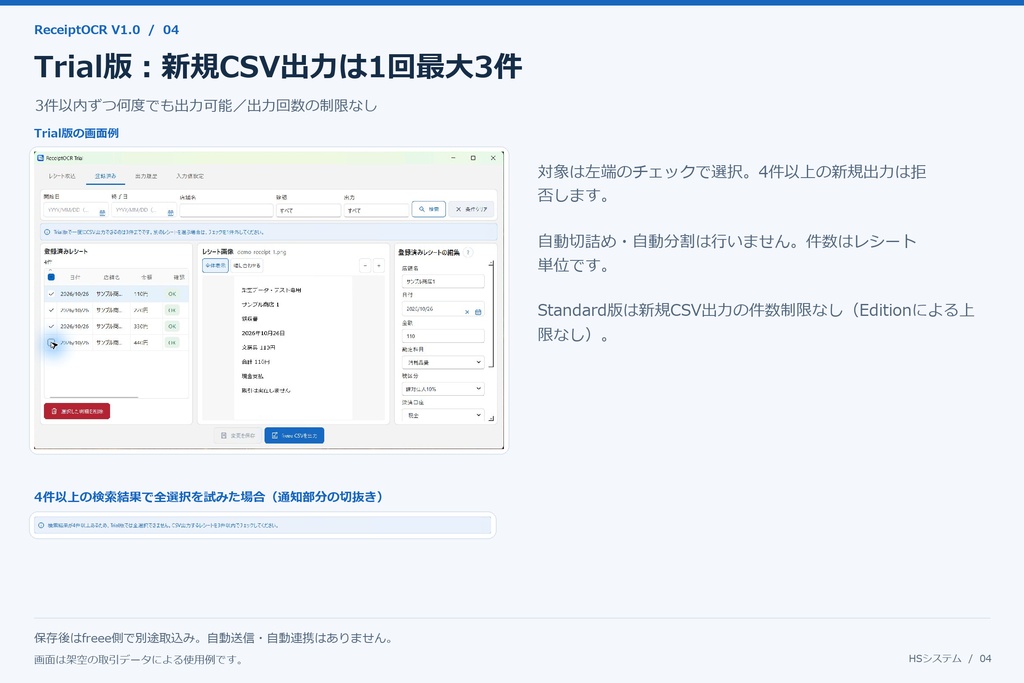This screenshot has width=1024, height=683.
Task: Switch to the レシート取込 tab
Action: [62, 176]
